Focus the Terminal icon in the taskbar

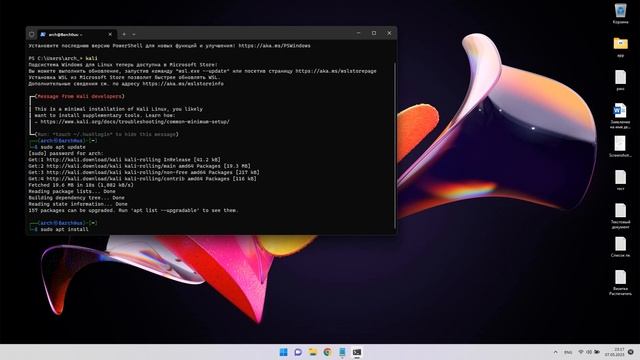pyautogui.click(x=357, y=352)
